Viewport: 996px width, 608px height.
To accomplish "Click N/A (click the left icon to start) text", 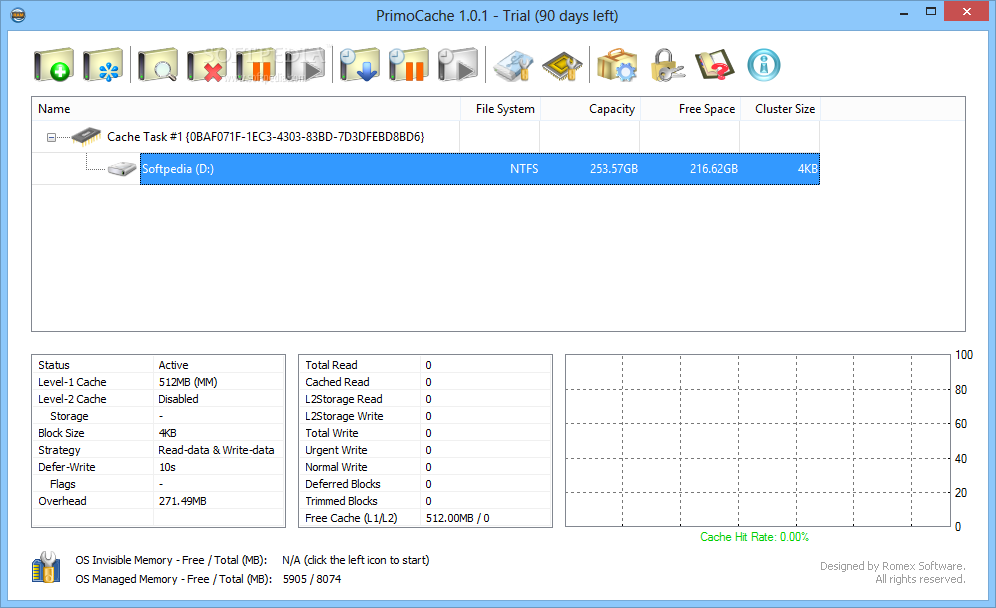I will click(356, 560).
